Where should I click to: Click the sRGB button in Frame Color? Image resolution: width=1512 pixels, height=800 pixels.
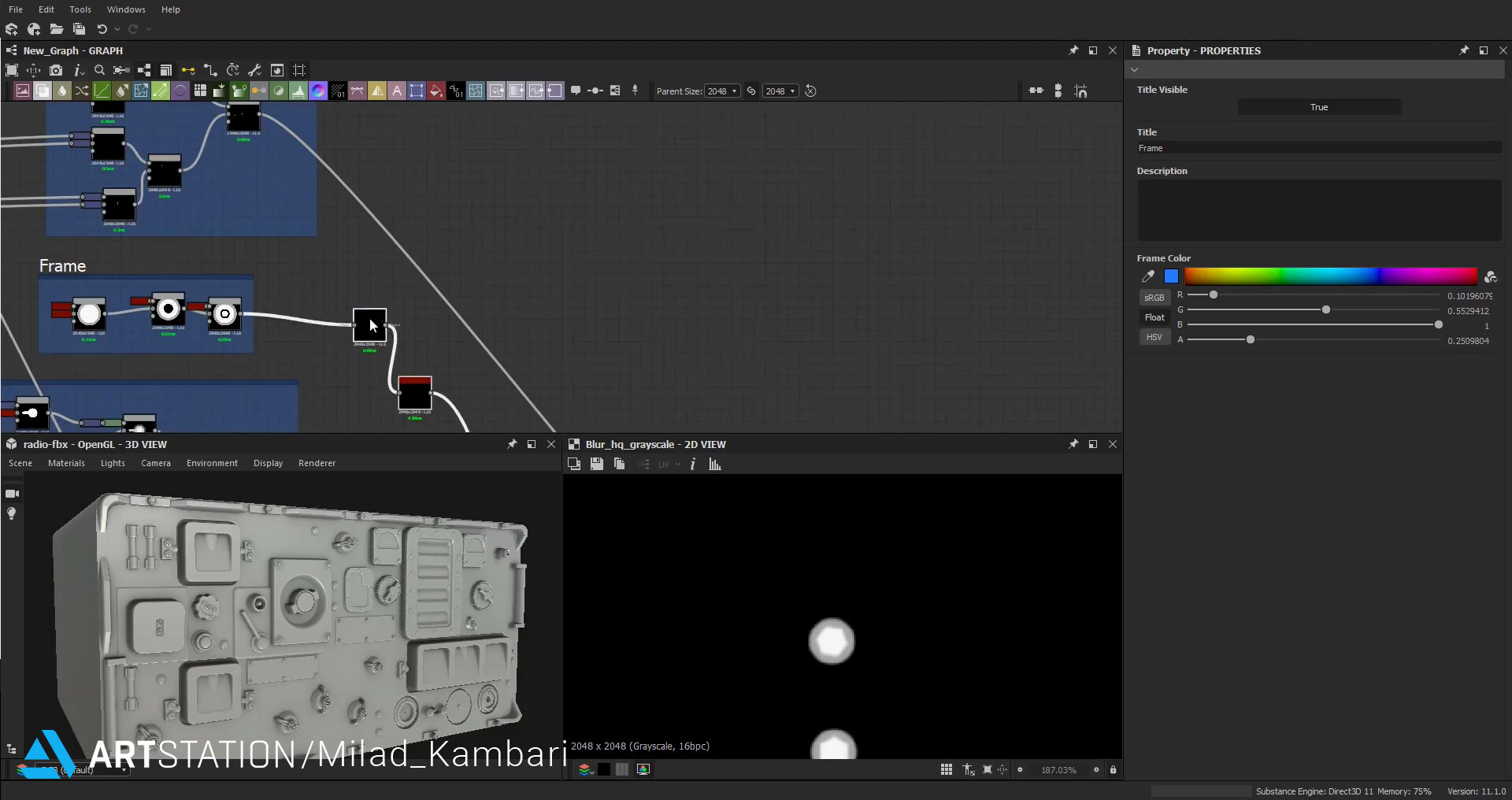[x=1154, y=297]
